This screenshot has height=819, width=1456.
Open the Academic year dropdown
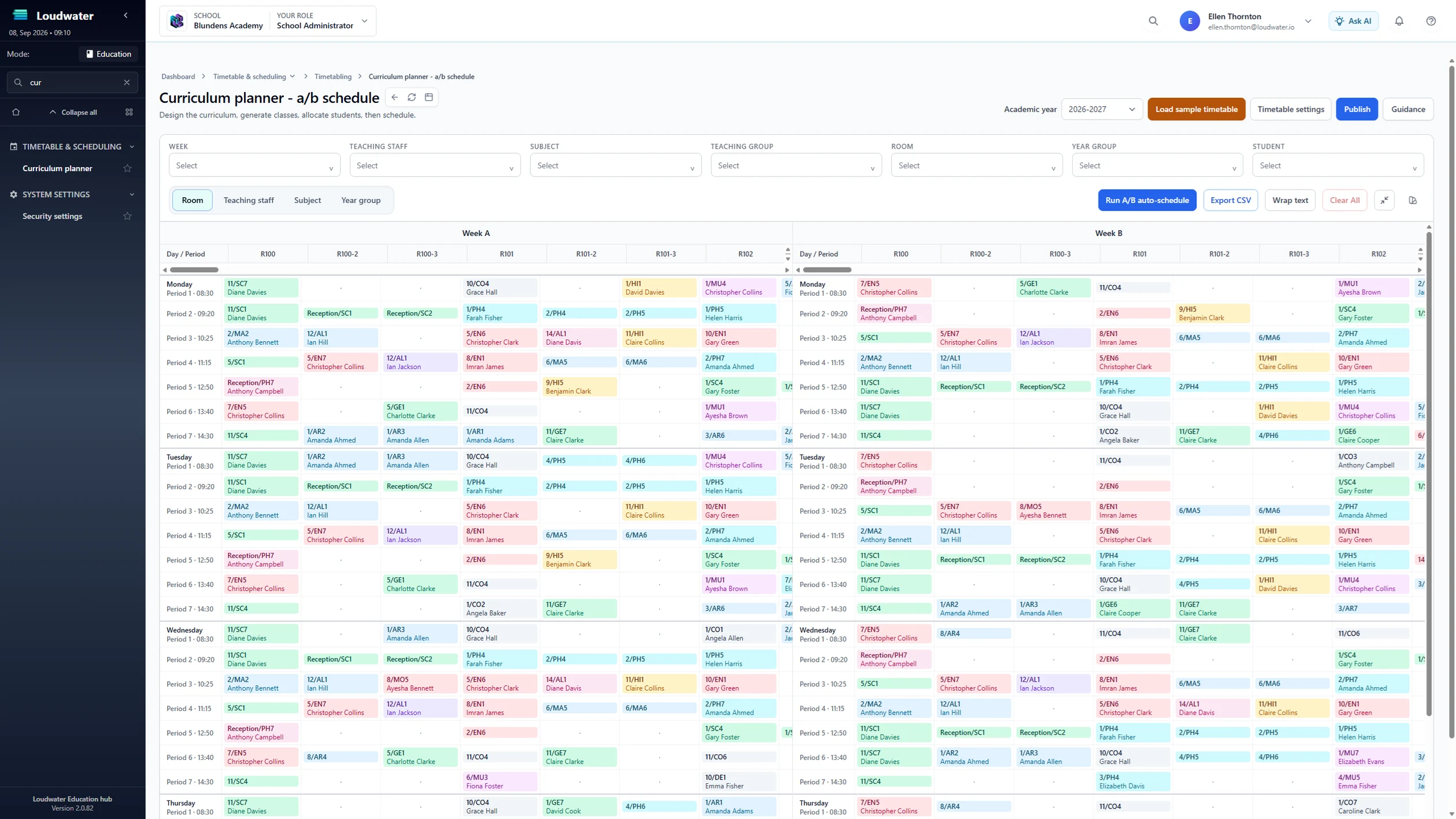(1102, 109)
